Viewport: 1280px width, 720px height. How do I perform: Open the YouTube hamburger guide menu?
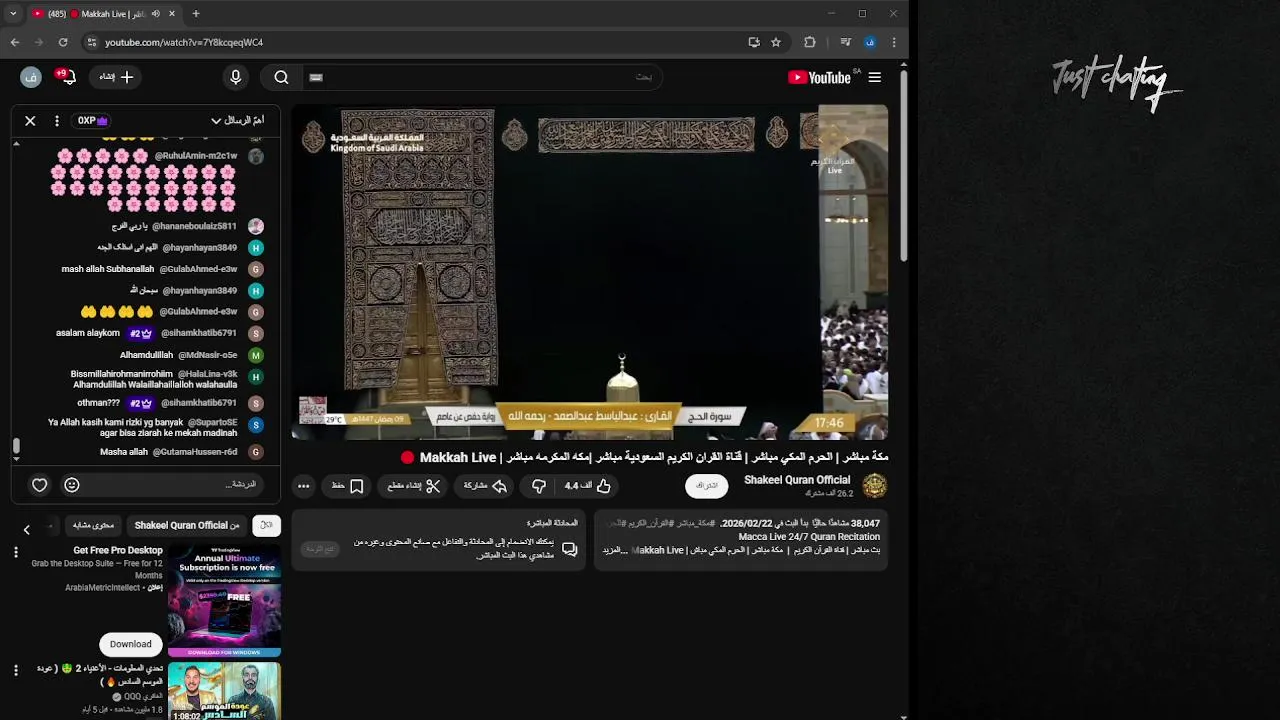[875, 77]
